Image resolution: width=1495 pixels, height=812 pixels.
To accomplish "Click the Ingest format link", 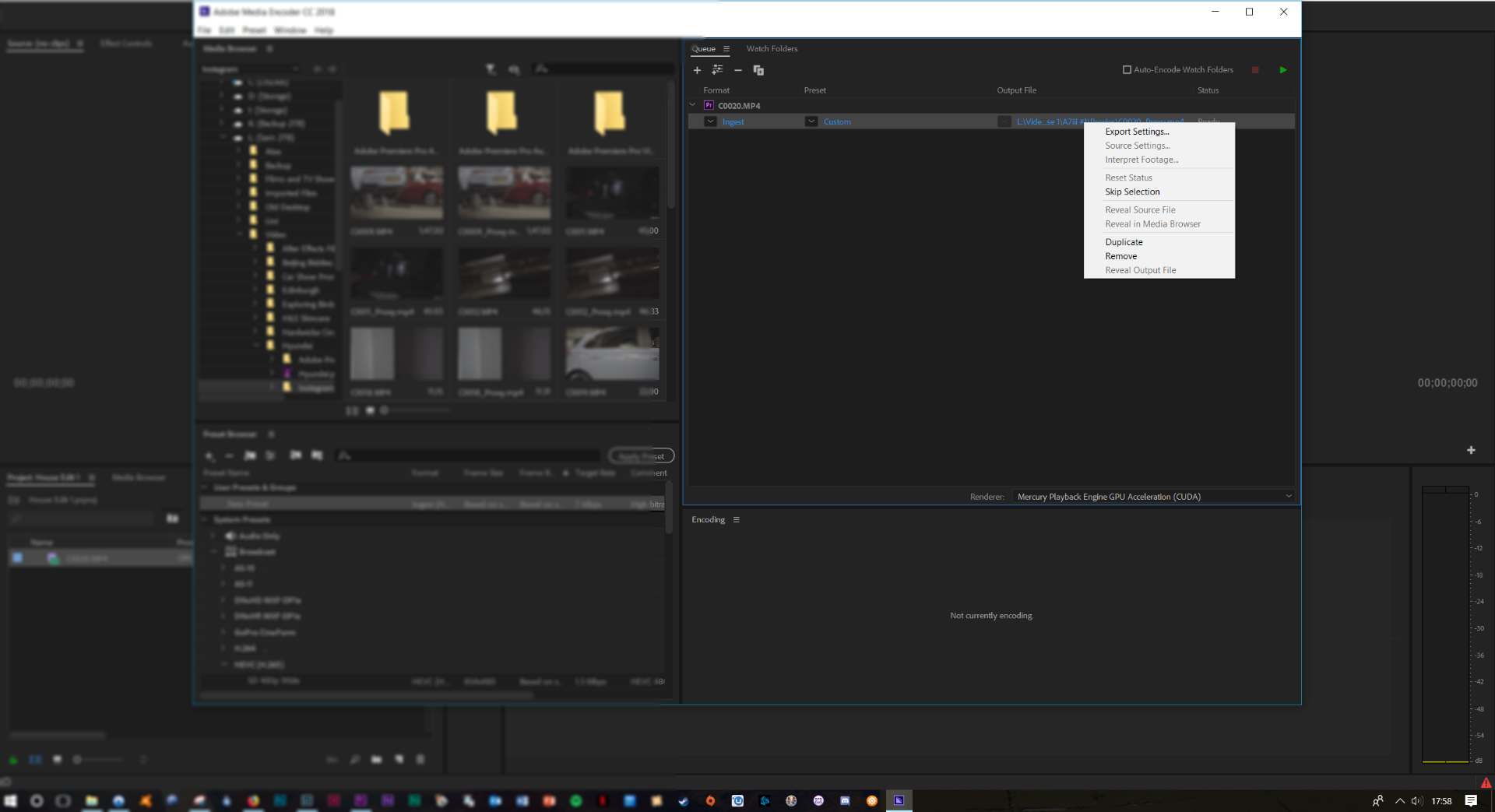I will (x=733, y=122).
